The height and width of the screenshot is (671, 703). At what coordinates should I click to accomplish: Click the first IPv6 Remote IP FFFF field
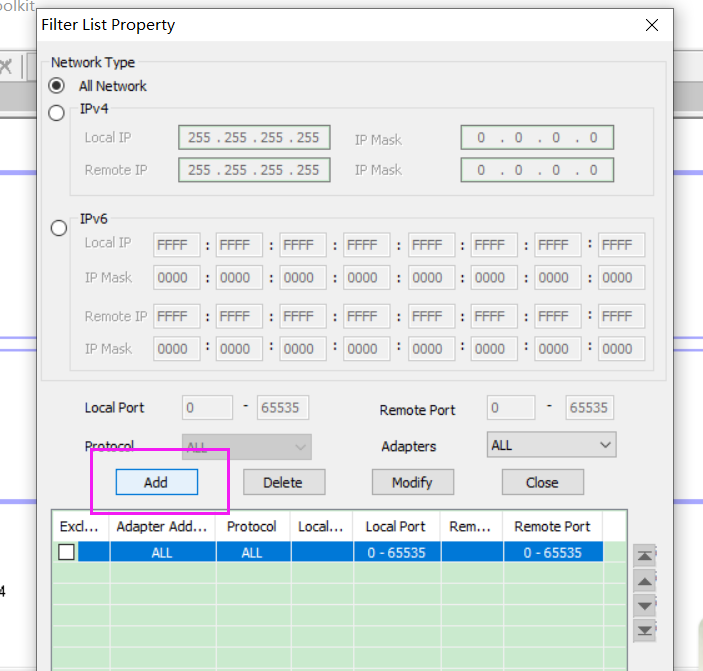[x=177, y=316]
